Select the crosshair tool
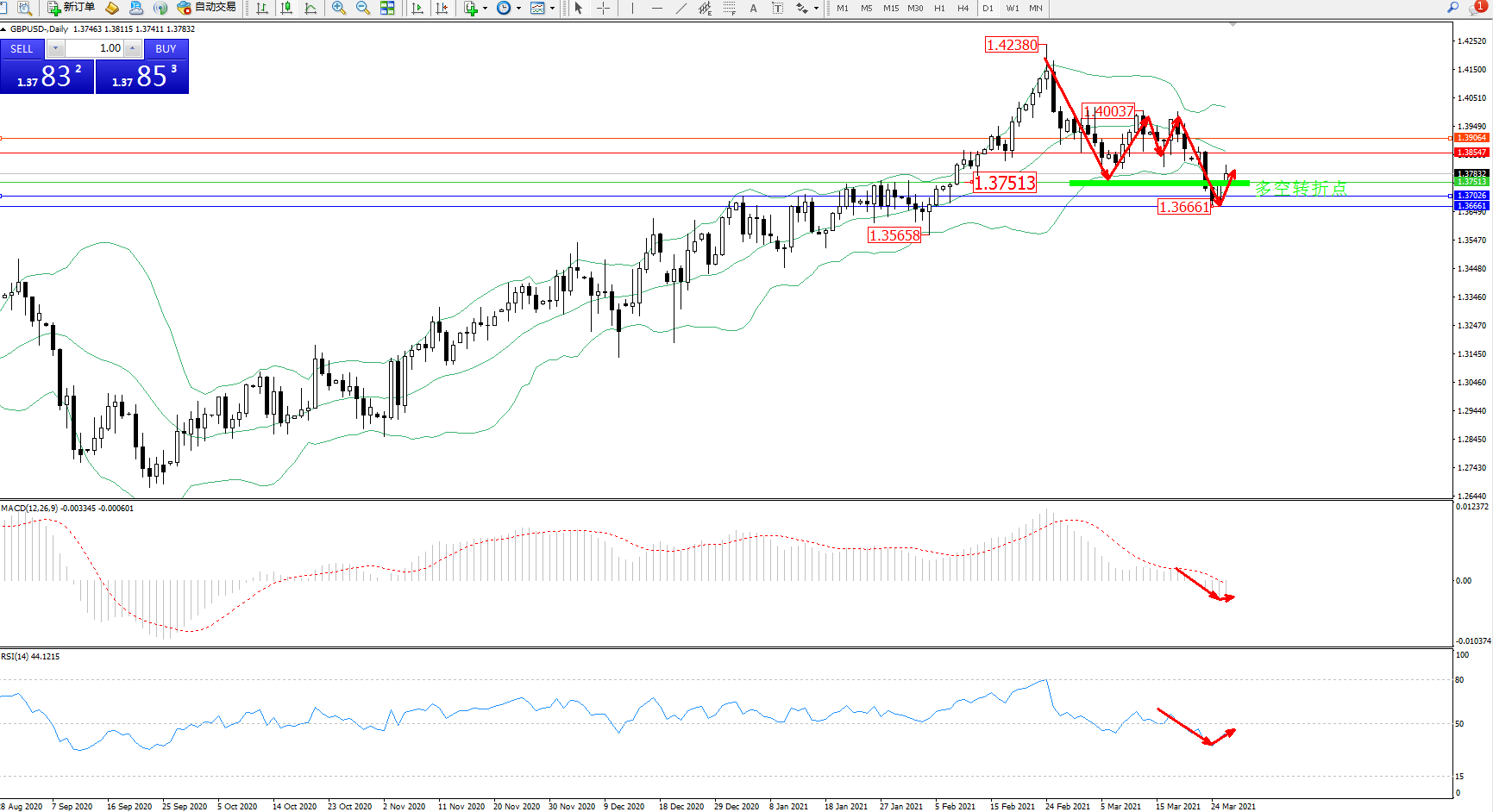The width and height of the screenshot is (1493, 812). (603, 8)
